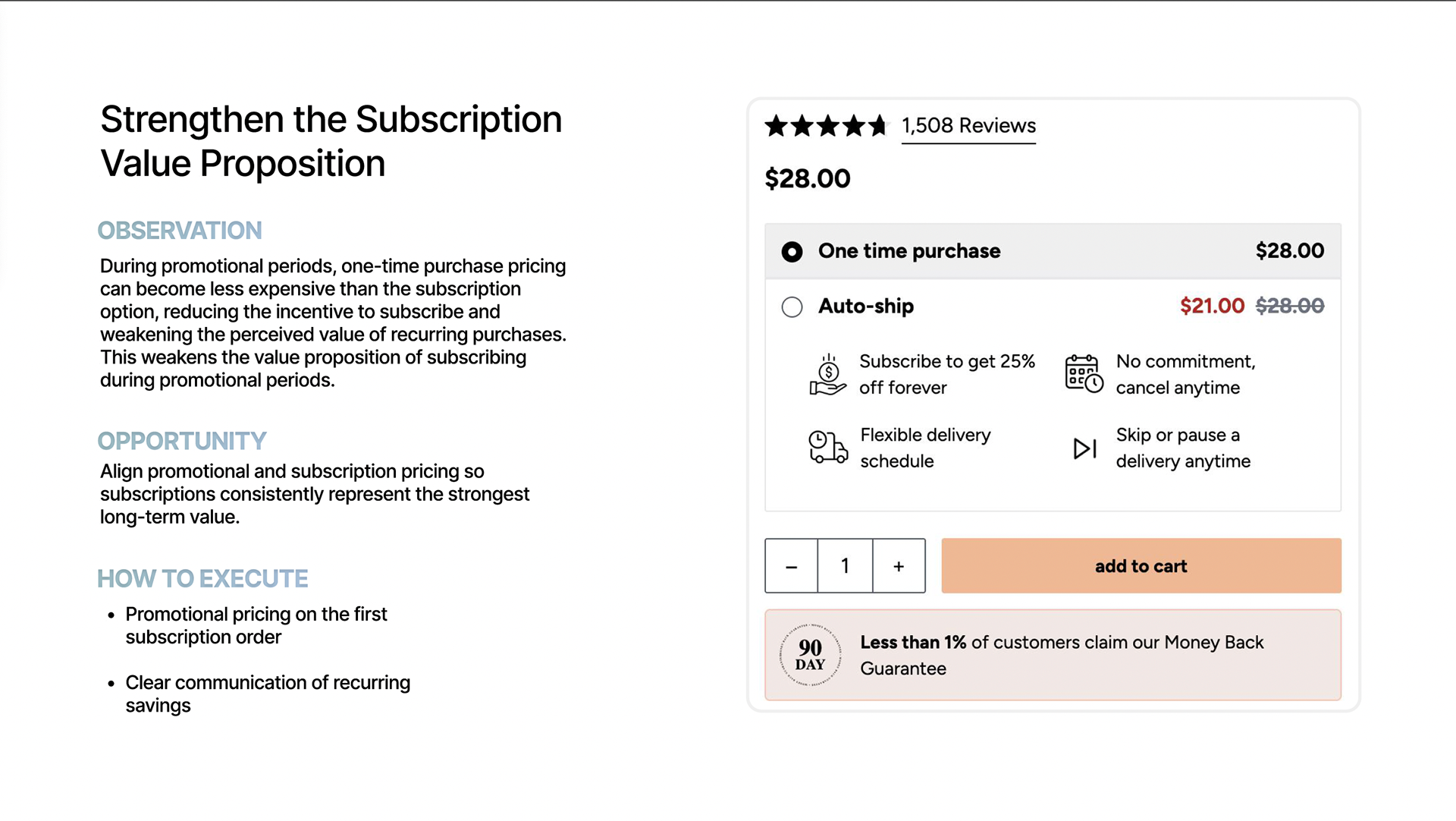Click the OBSERVATION heading
The height and width of the screenshot is (821, 1456).
[x=180, y=231]
